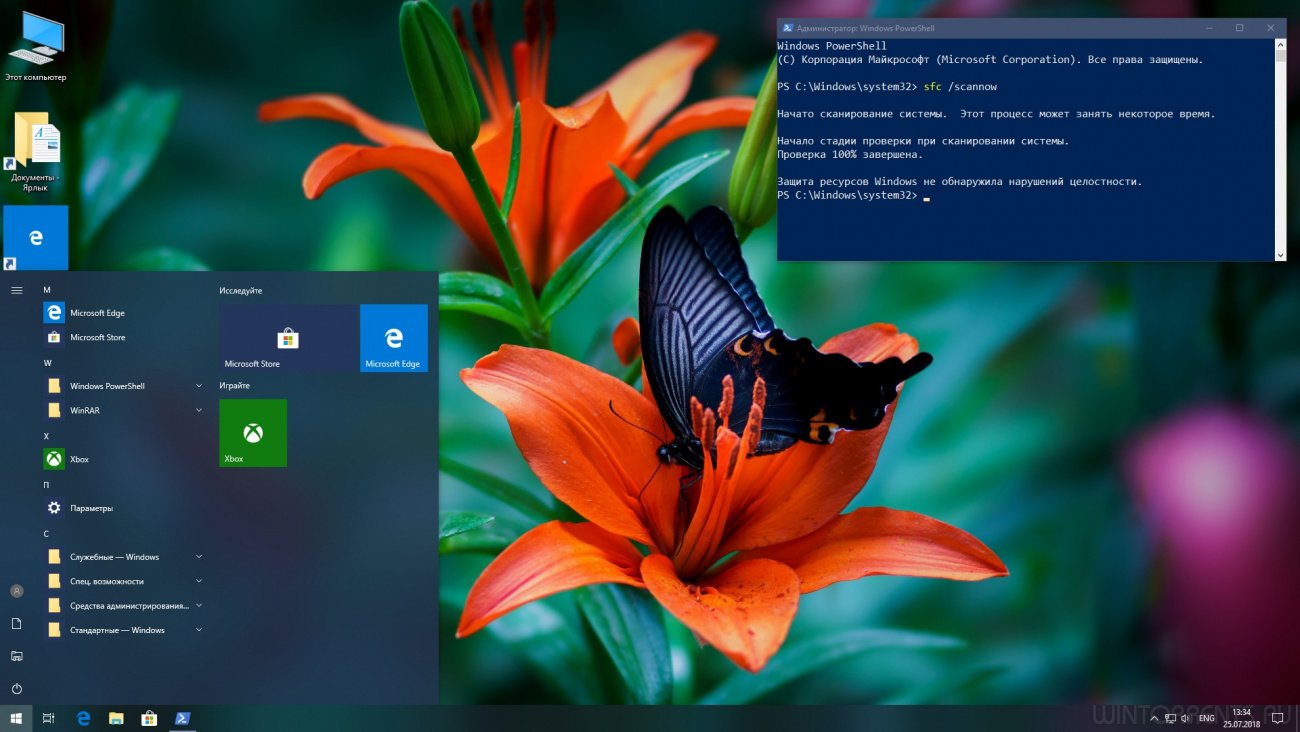Click the Windows Start button on taskbar
This screenshot has height=732, width=1300.
tap(16, 718)
